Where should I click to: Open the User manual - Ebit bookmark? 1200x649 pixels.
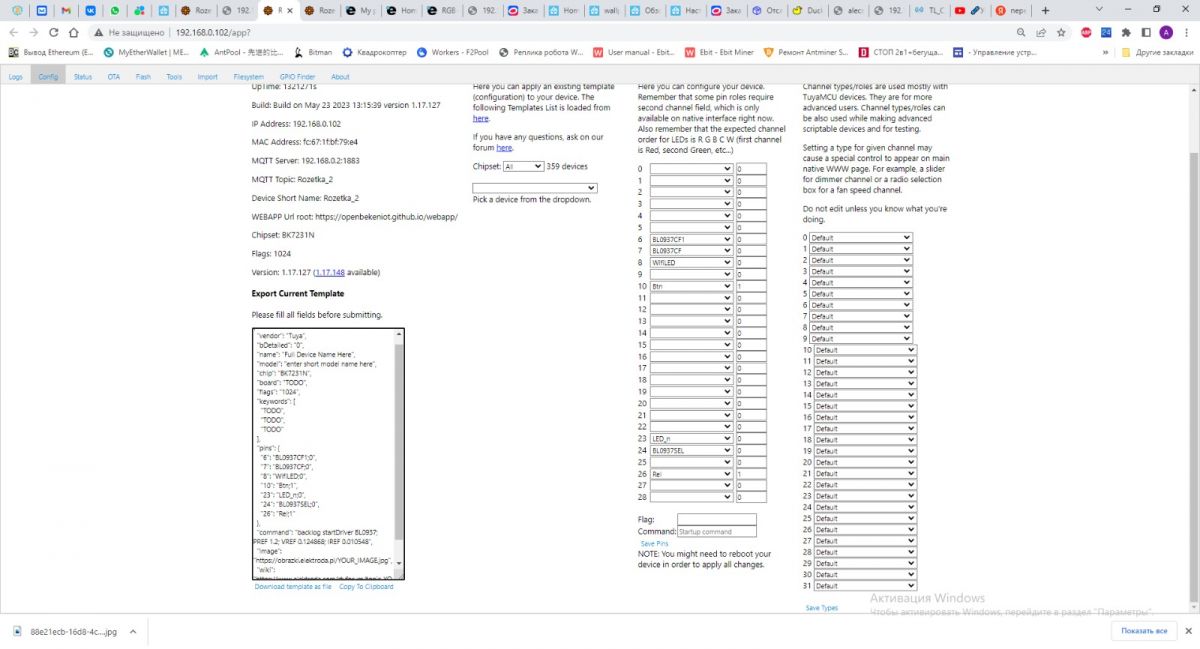click(635, 52)
